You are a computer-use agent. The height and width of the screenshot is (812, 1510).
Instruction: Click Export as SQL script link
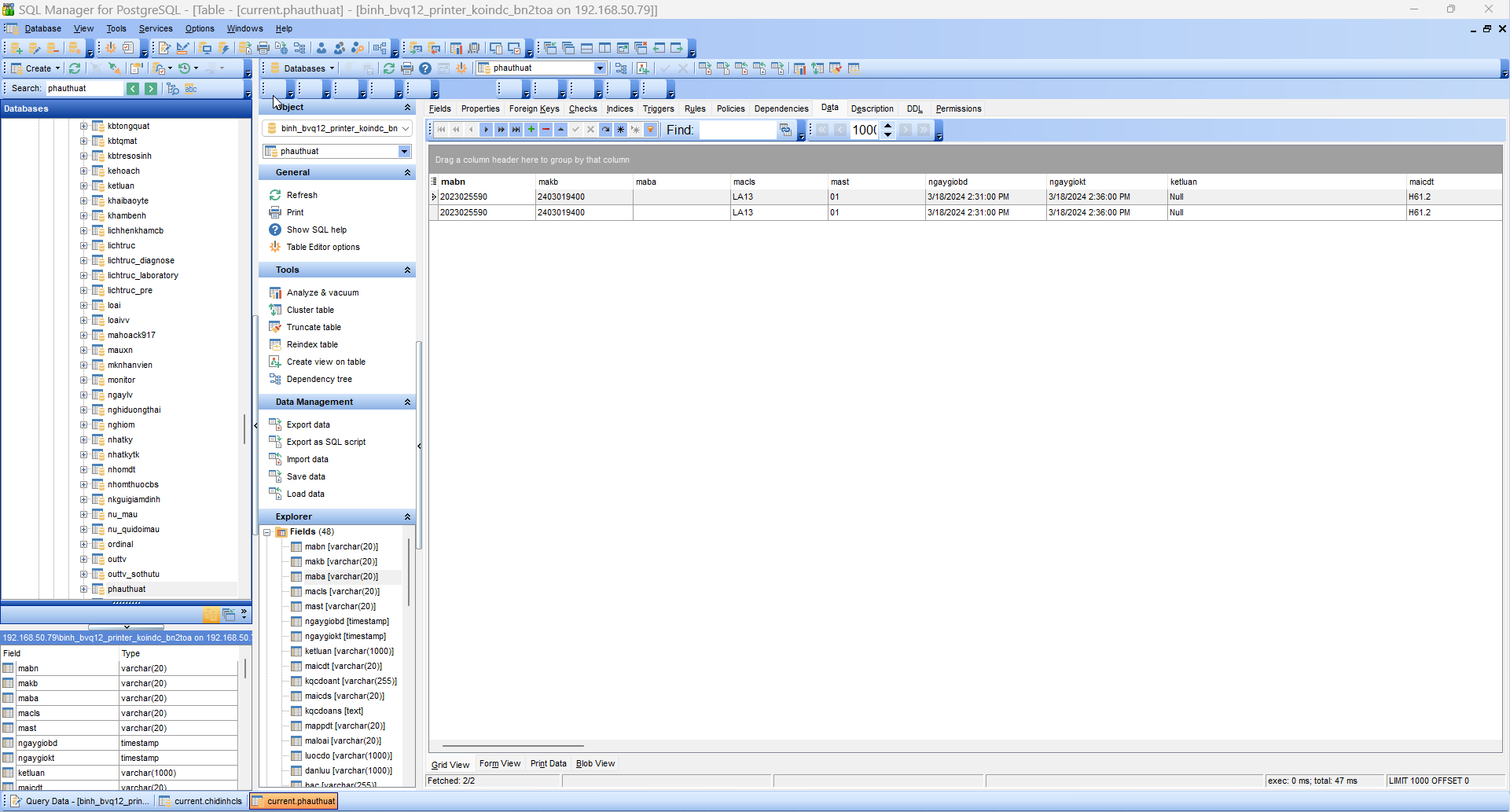tap(326, 442)
